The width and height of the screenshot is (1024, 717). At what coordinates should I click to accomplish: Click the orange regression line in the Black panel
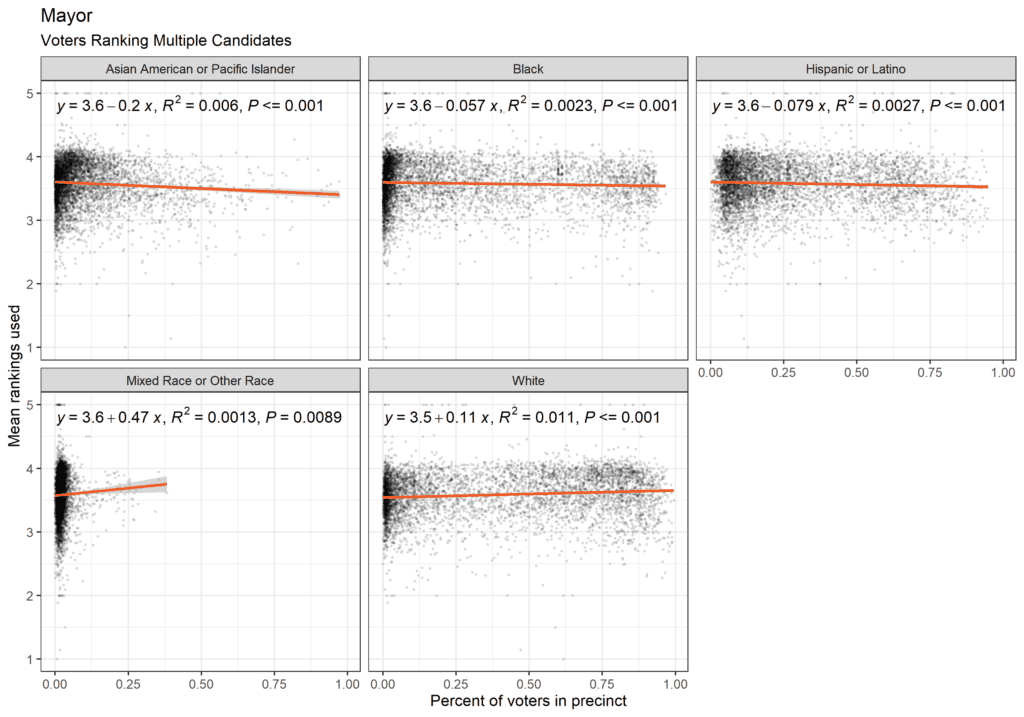click(528, 184)
